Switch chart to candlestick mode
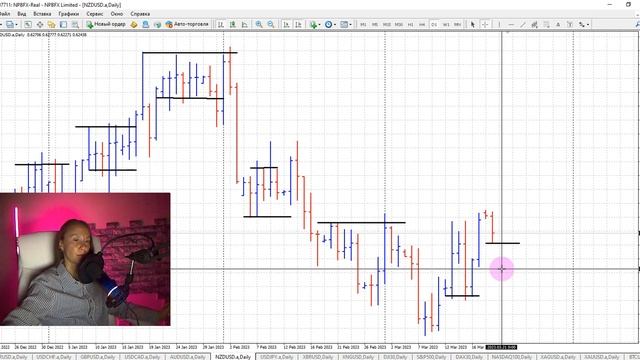 (x=233, y=24)
